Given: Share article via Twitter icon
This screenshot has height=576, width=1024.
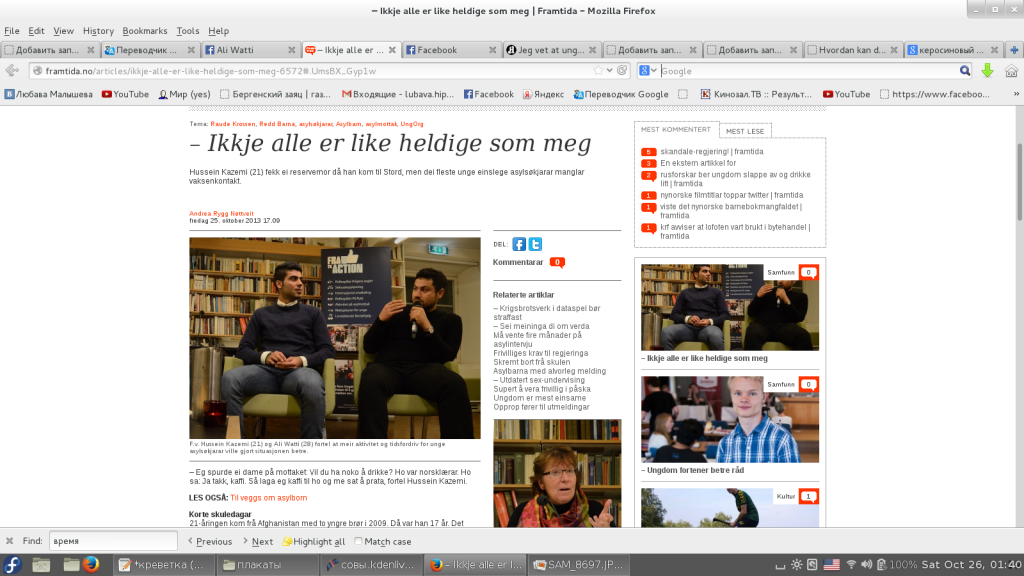Looking at the screenshot, I should [535, 244].
